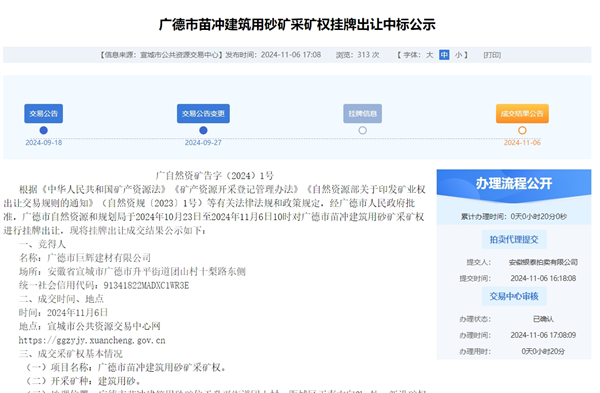Set font size to 大
The image size is (600, 393).
click(x=430, y=55)
